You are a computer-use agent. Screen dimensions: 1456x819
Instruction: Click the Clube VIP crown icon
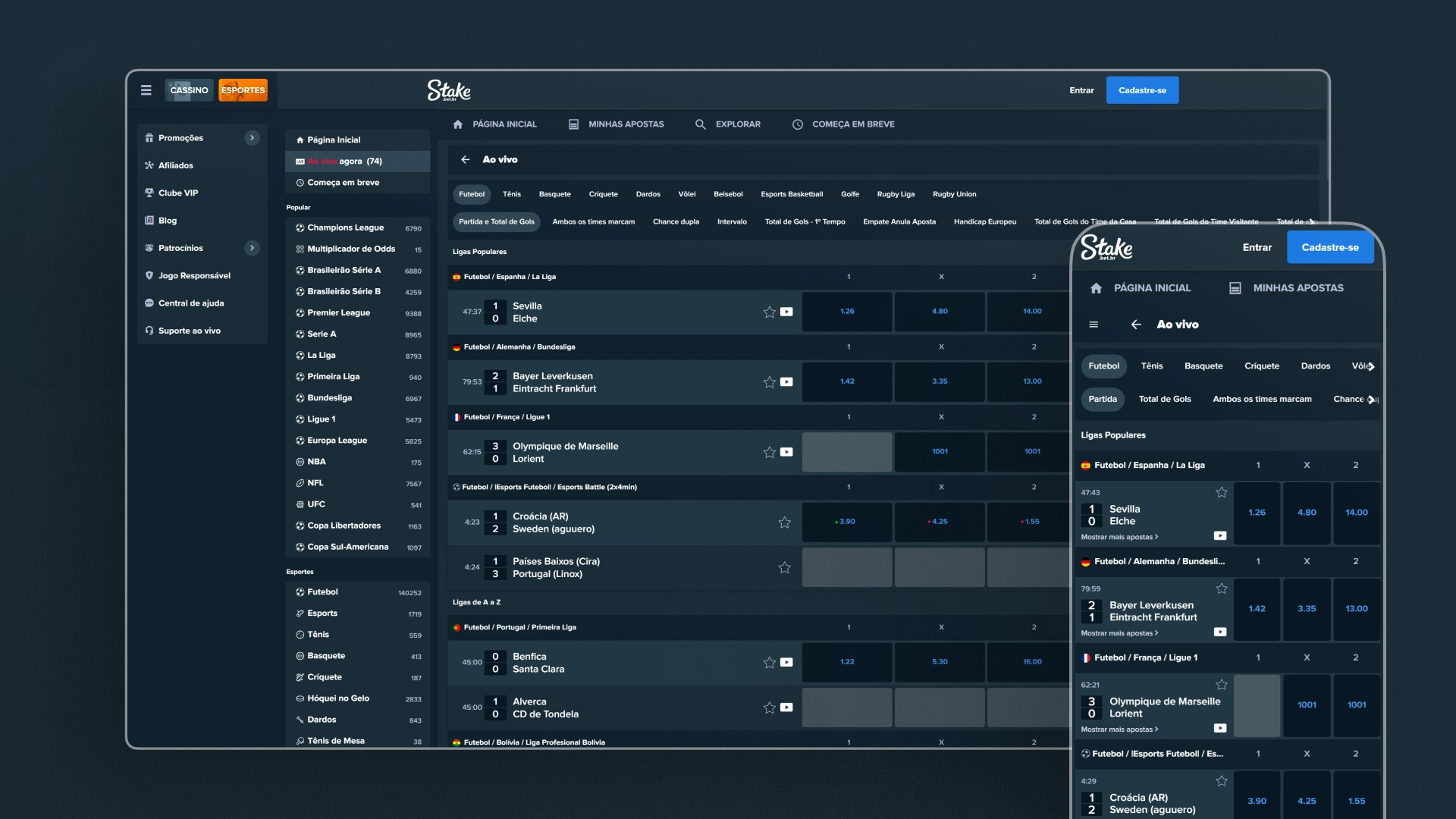point(149,192)
